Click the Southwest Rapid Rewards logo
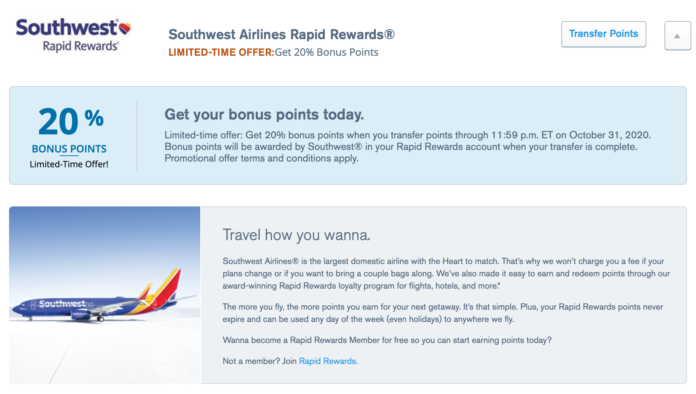Image resolution: width=696 pixels, height=394 pixels. pos(74,35)
